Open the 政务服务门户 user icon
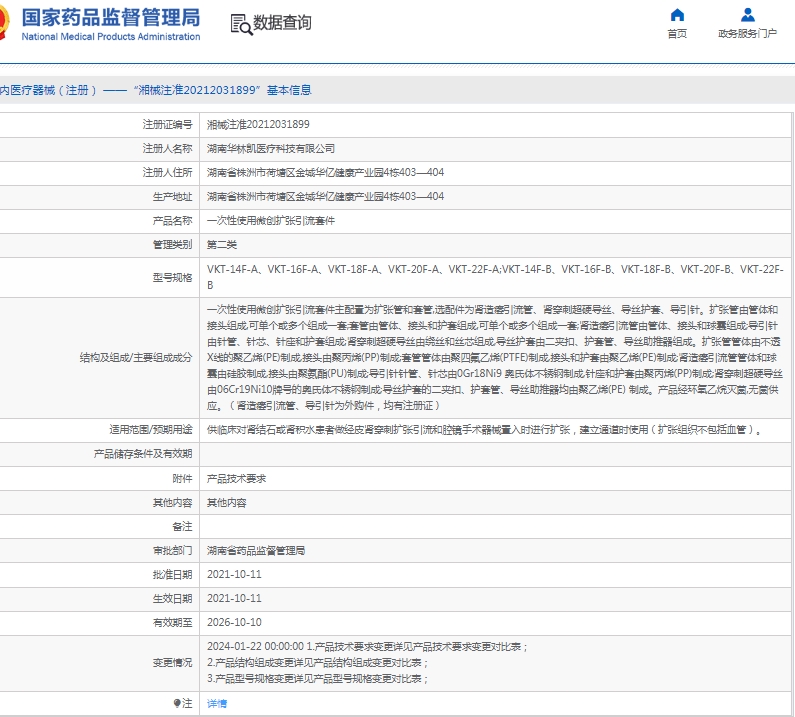The width and height of the screenshot is (795, 717). point(747,15)
